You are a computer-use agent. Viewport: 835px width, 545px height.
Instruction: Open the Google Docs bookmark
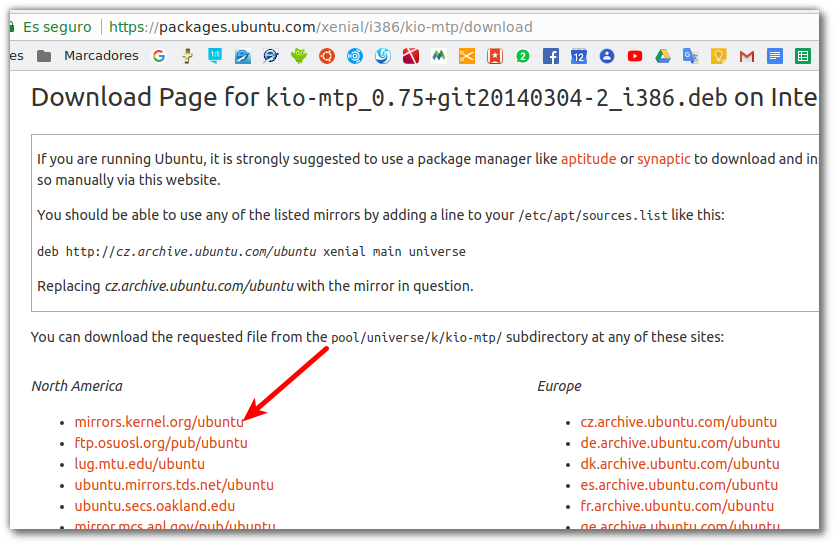click(x=775, y=56)
